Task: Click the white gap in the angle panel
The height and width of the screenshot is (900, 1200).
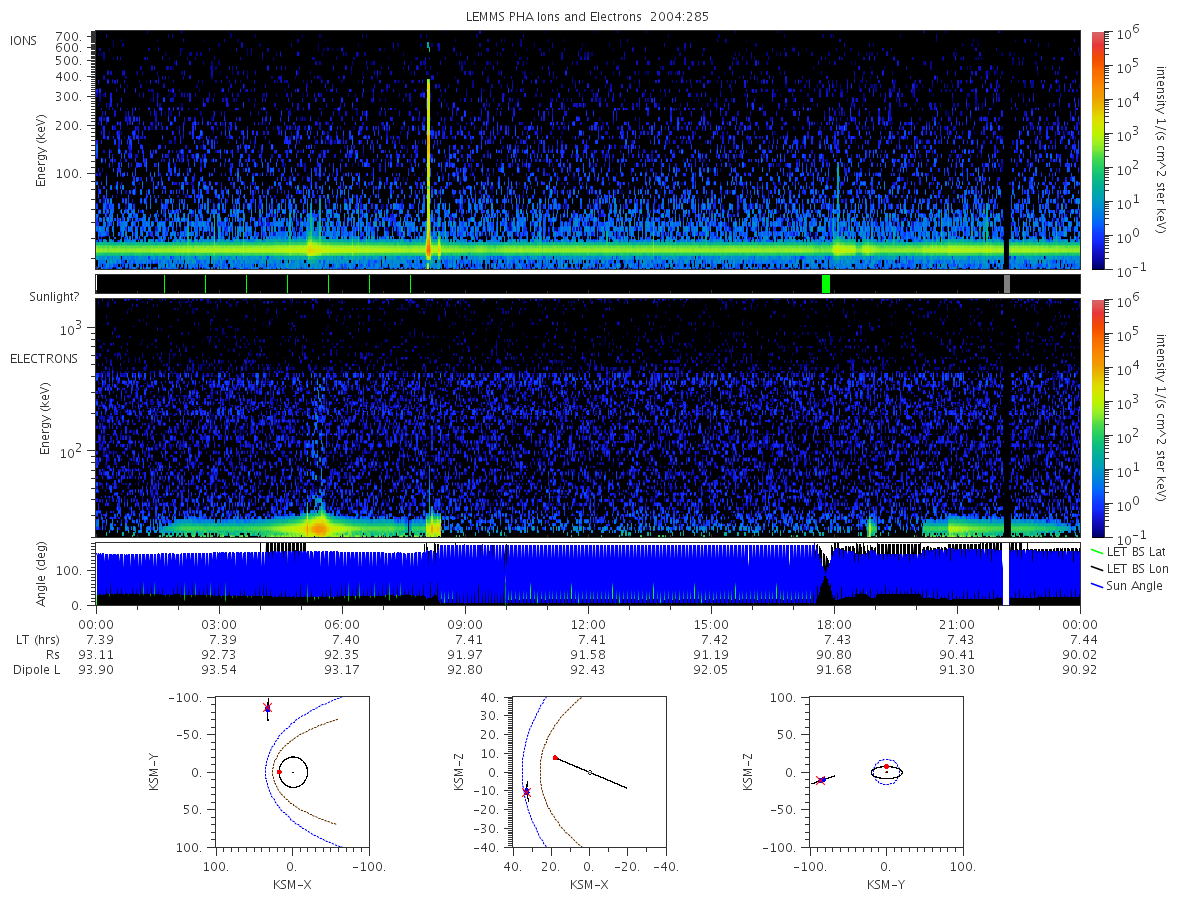Action: (x=1006, y=575)
